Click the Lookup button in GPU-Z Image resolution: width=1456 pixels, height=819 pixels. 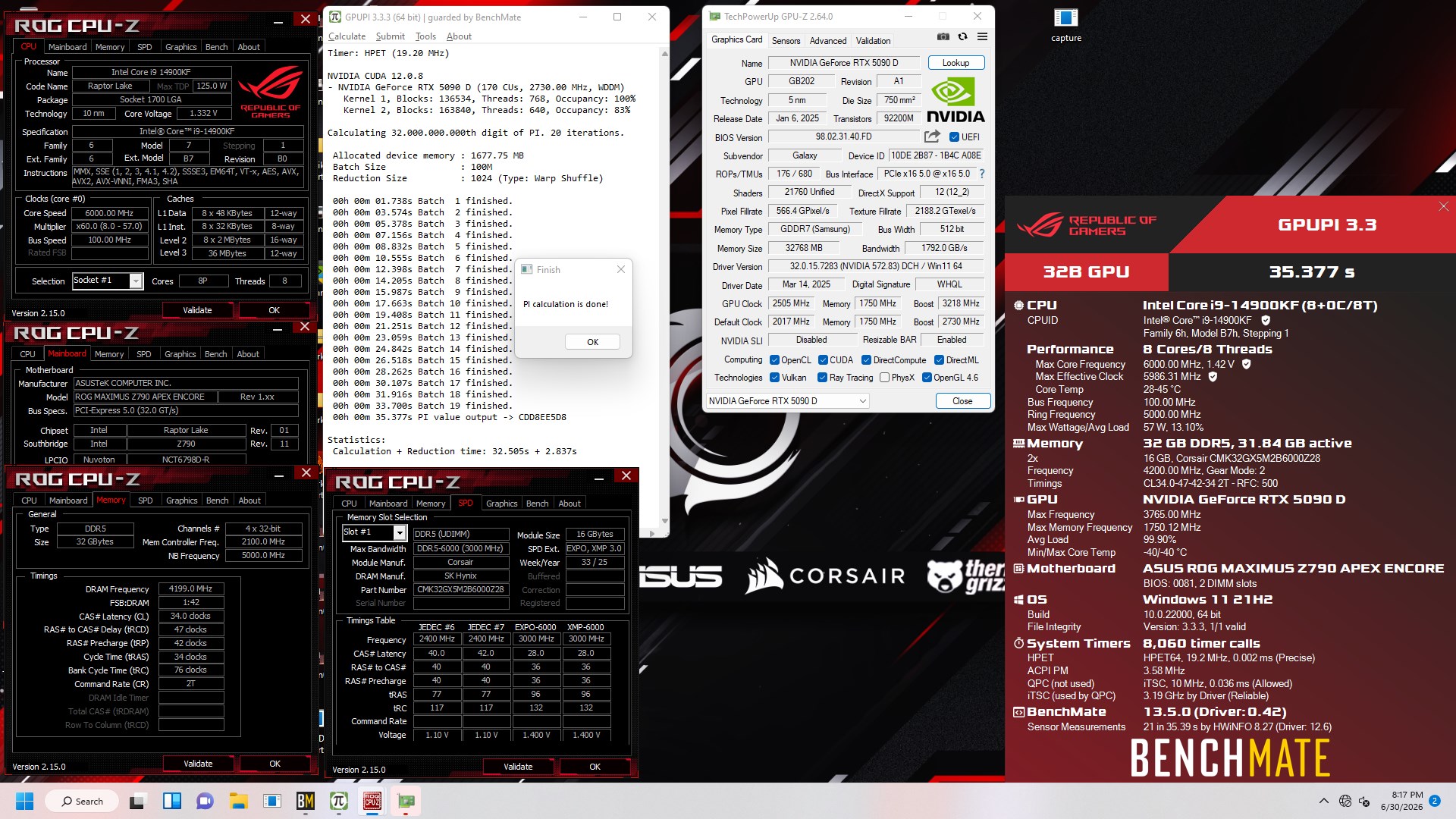click(955, 63)
